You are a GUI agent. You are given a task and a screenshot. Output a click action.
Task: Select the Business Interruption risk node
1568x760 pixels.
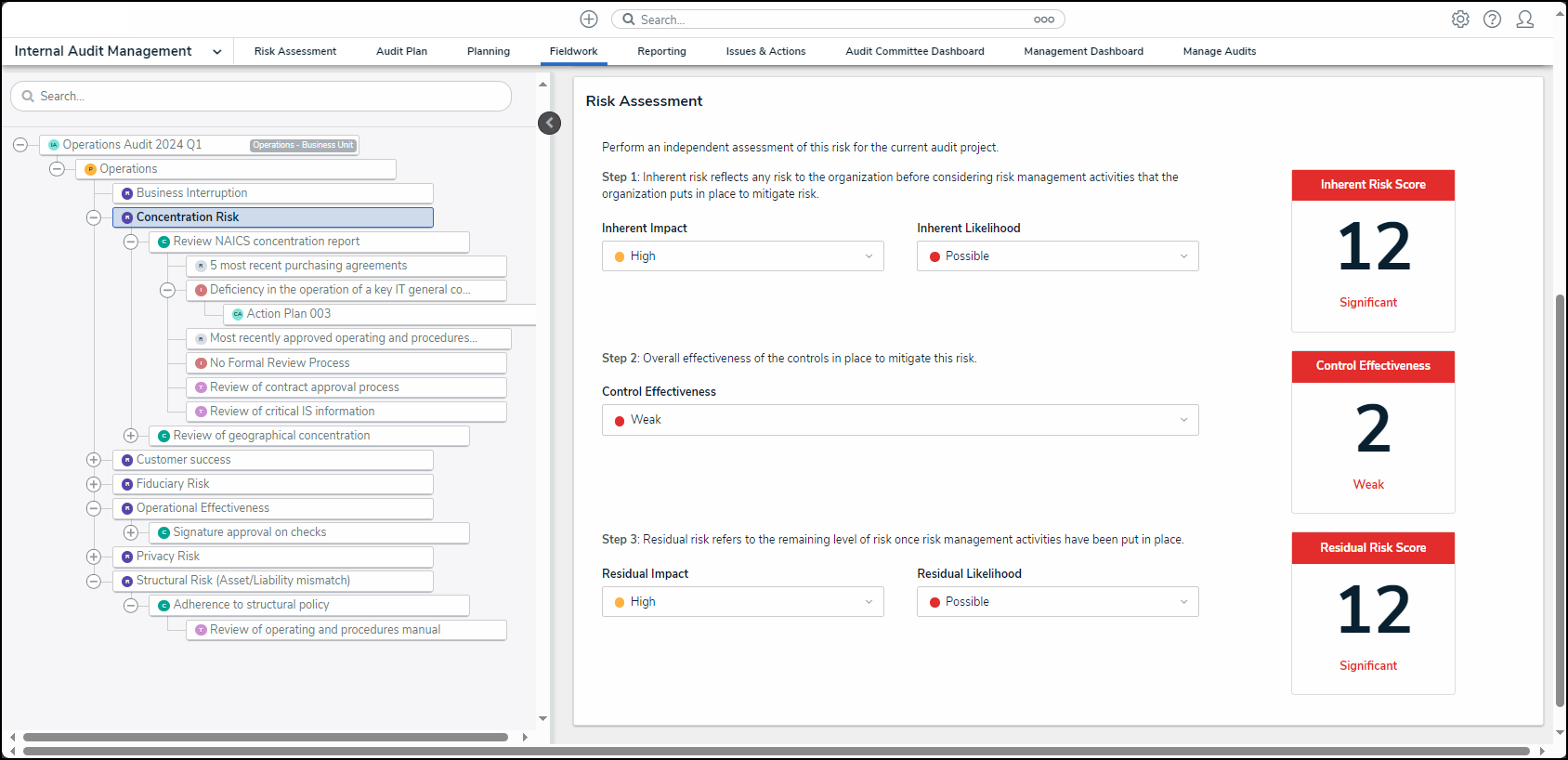pos(191,193)
